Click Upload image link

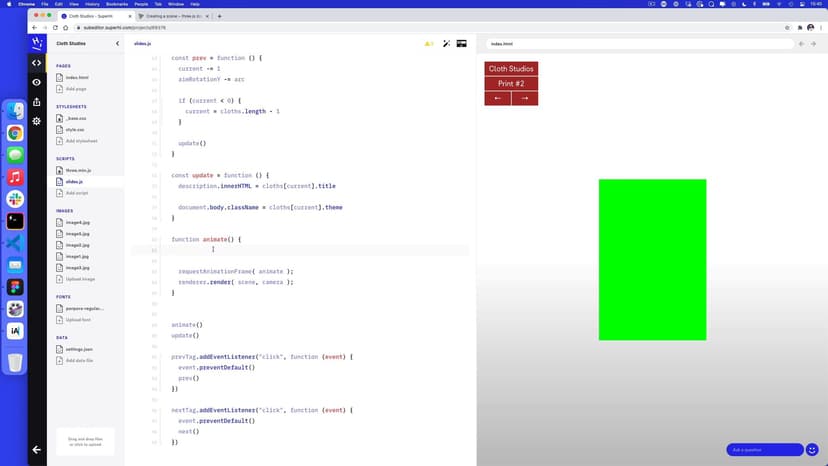point(80,279)
